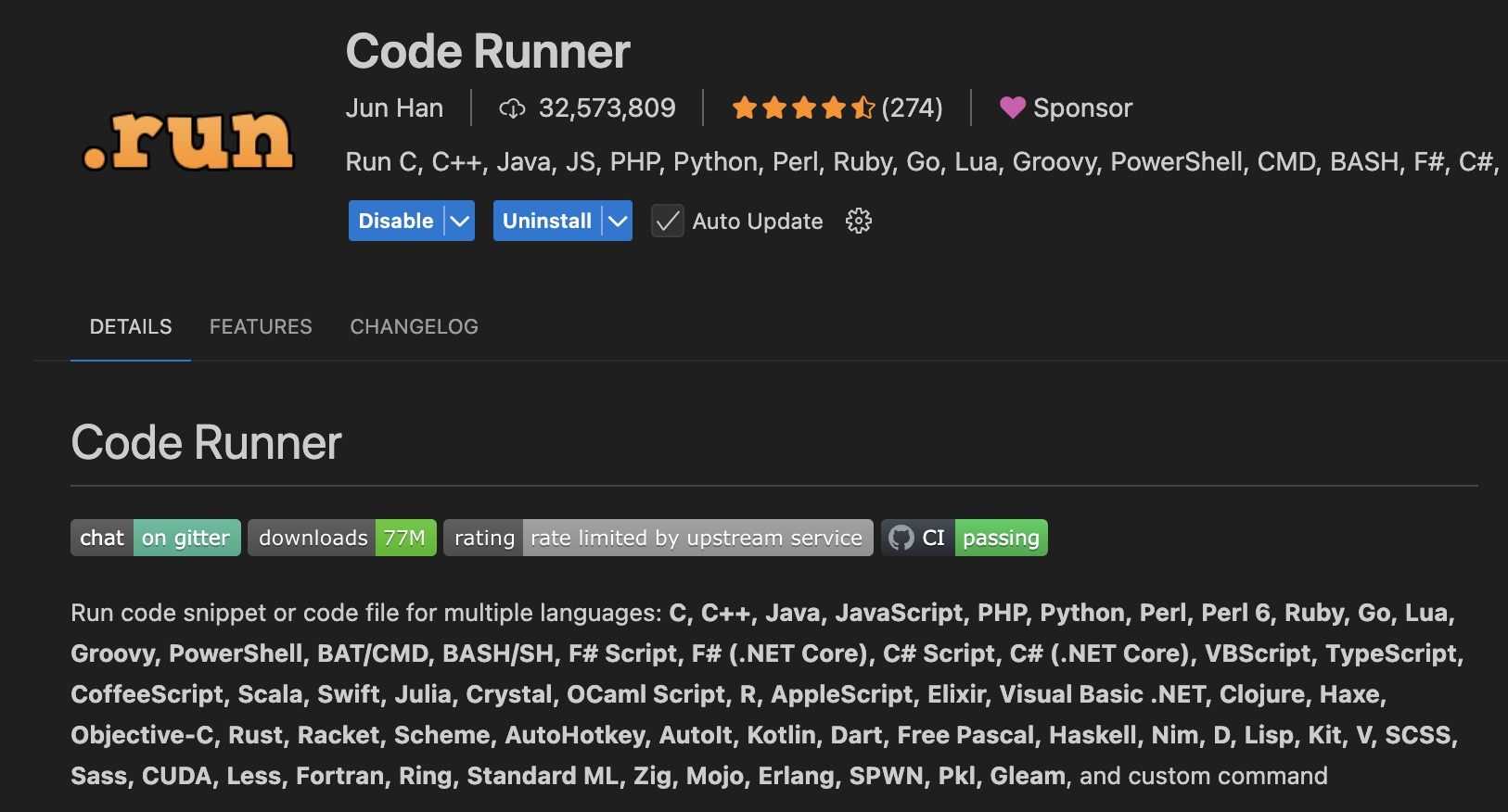Click the large Code Runner title
Image resolution: width=1508 pixels, height=812 pixels.
tap(488, 51)
